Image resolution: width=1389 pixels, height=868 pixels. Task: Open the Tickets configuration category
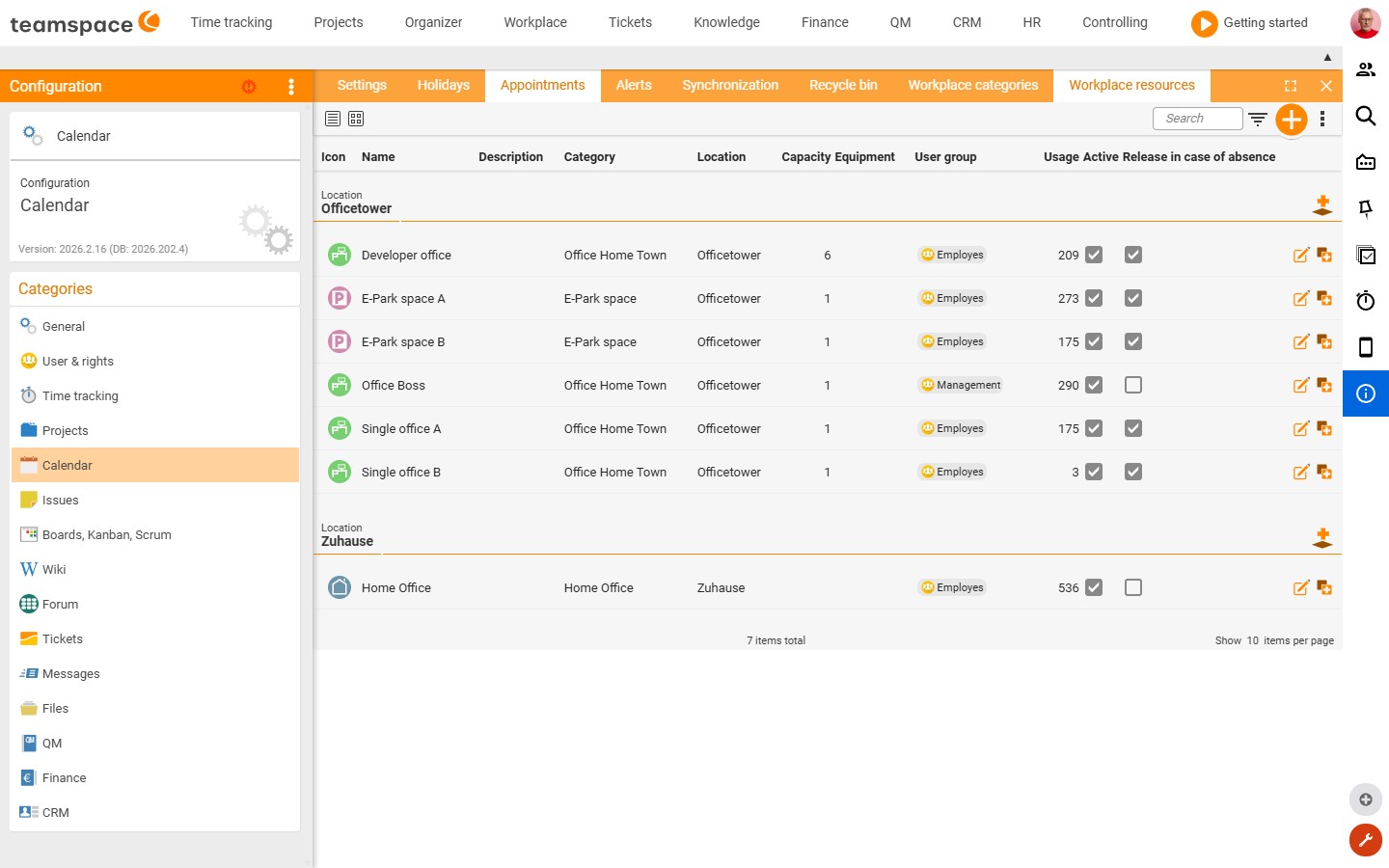pyautogui.click(x=155, y=638)
